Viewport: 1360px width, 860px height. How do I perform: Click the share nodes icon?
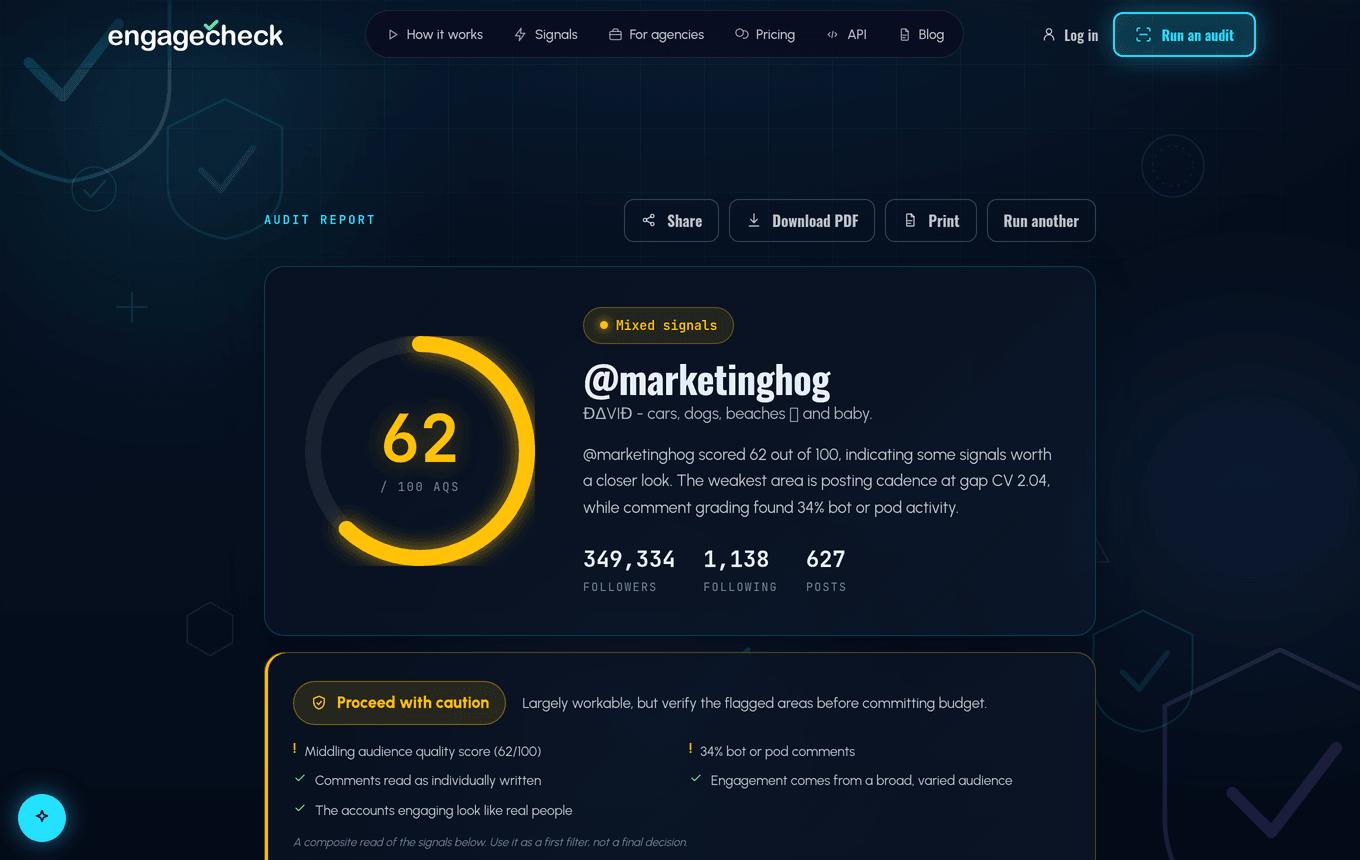649,221
